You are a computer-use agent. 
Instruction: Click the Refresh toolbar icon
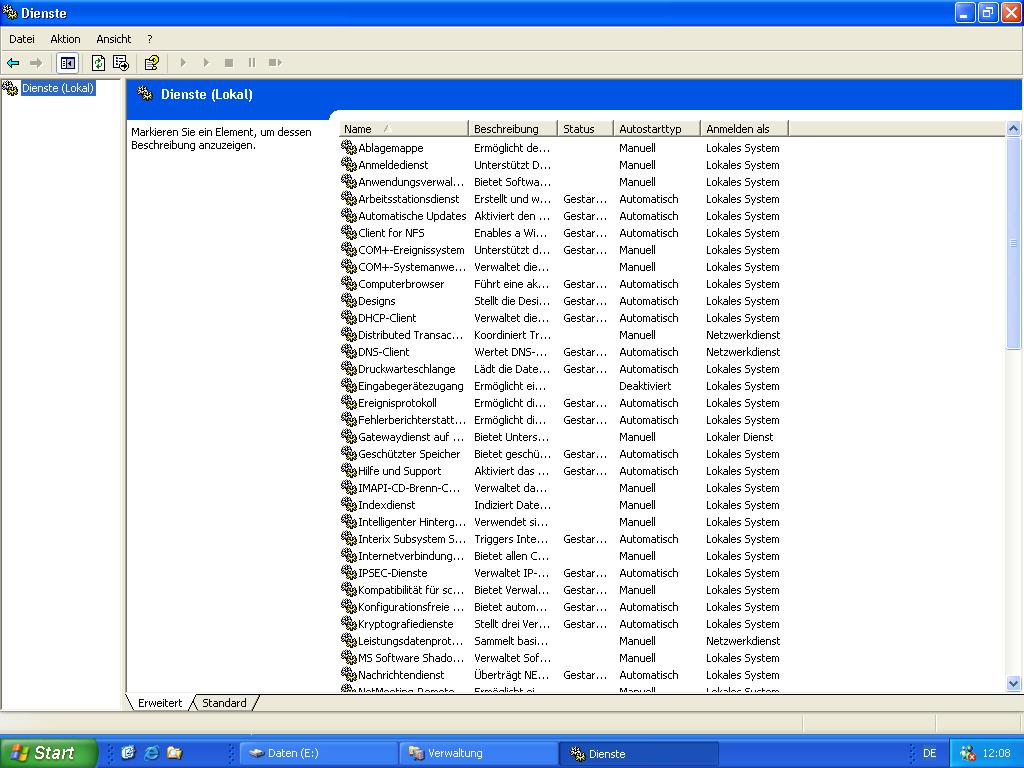coord(98,63)
